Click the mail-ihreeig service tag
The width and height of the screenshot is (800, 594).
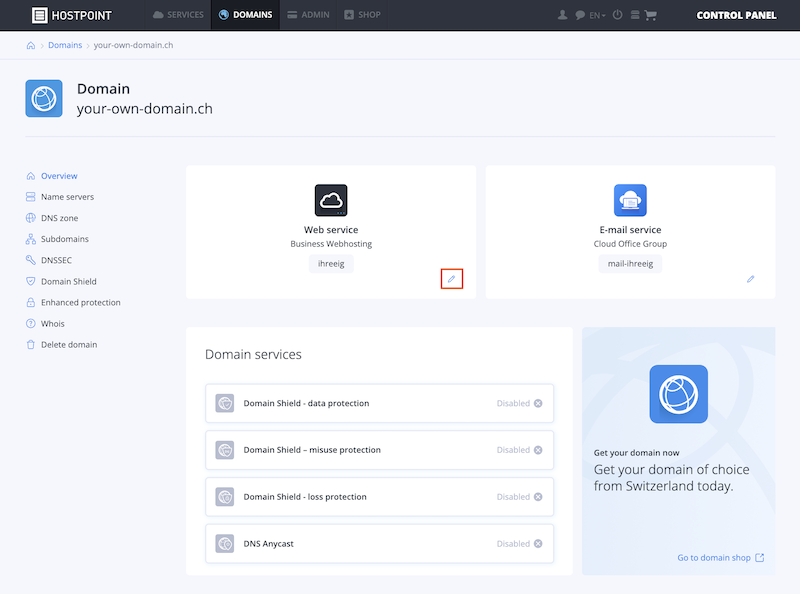click(630, 264)
